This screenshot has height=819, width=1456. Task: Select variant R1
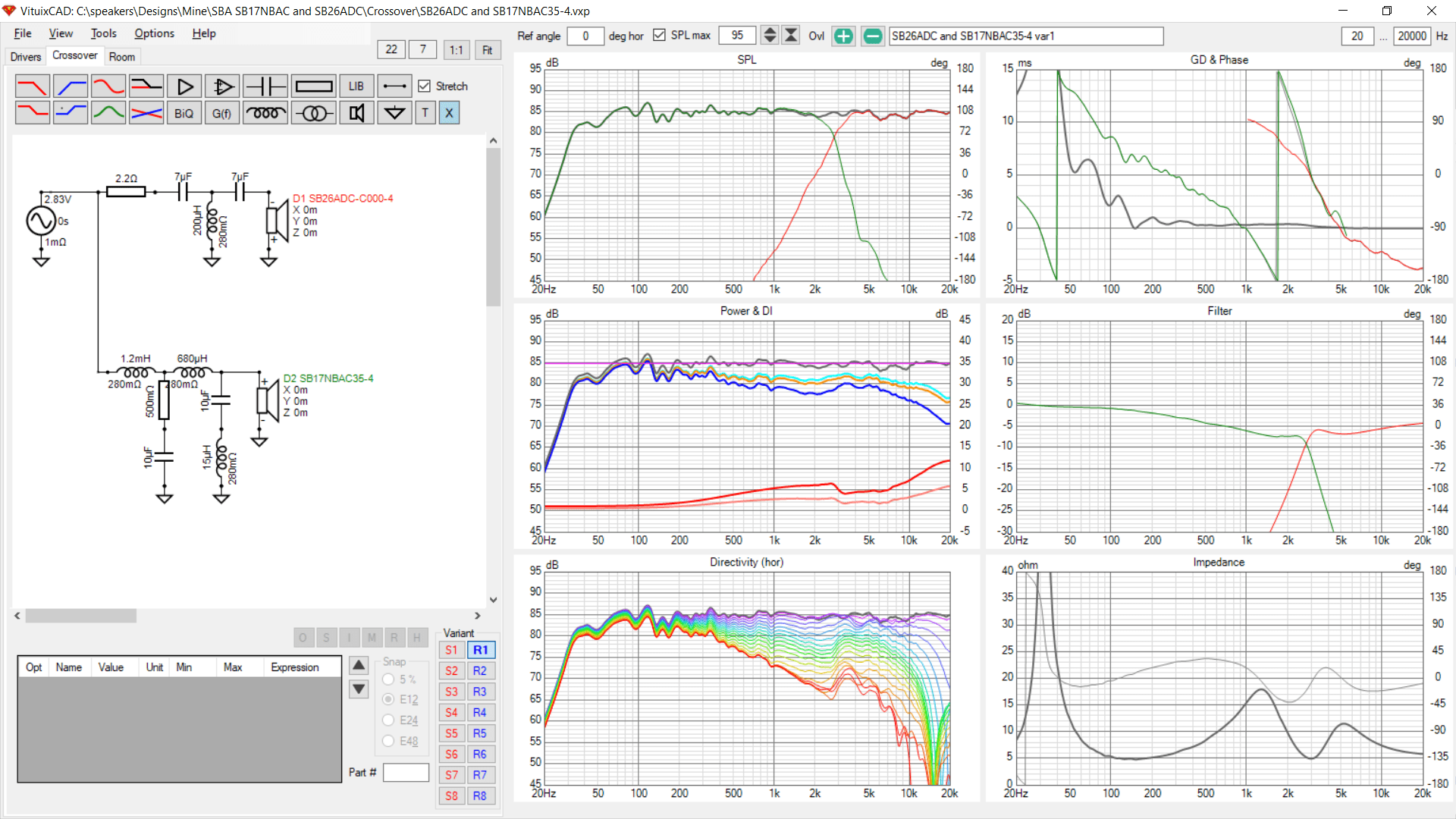point(481,650)
